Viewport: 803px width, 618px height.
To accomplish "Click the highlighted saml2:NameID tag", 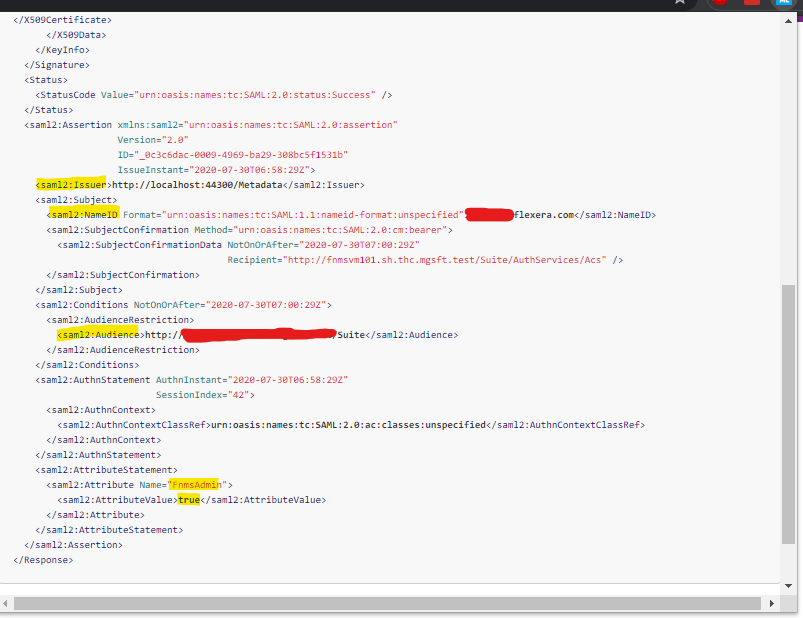I will (83, 215).
